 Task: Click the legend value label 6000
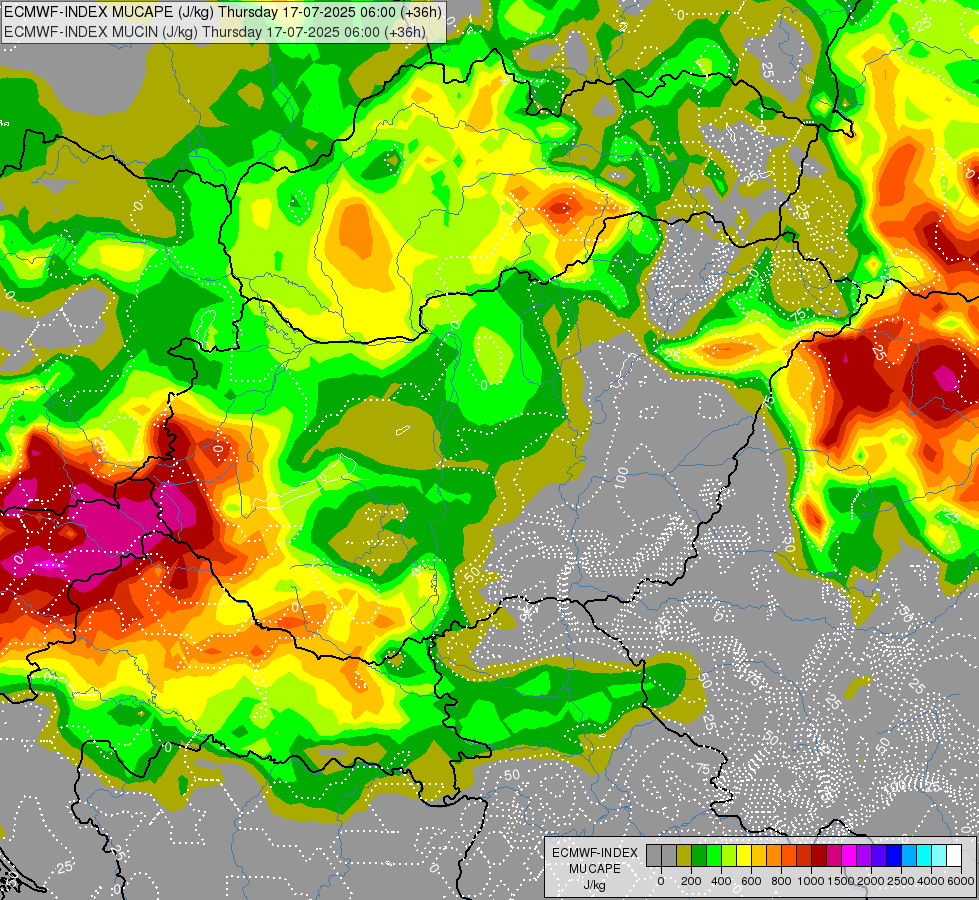tap(961, 881)
